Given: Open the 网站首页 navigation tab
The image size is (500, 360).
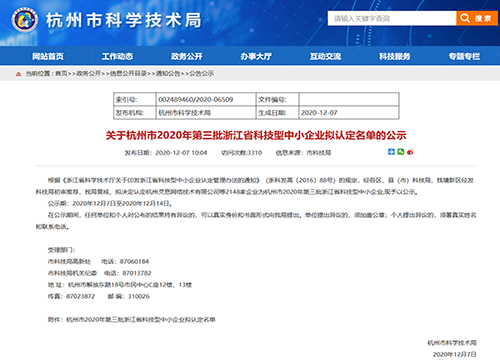Looking at the screenshot, I should (x=48, y=56).
